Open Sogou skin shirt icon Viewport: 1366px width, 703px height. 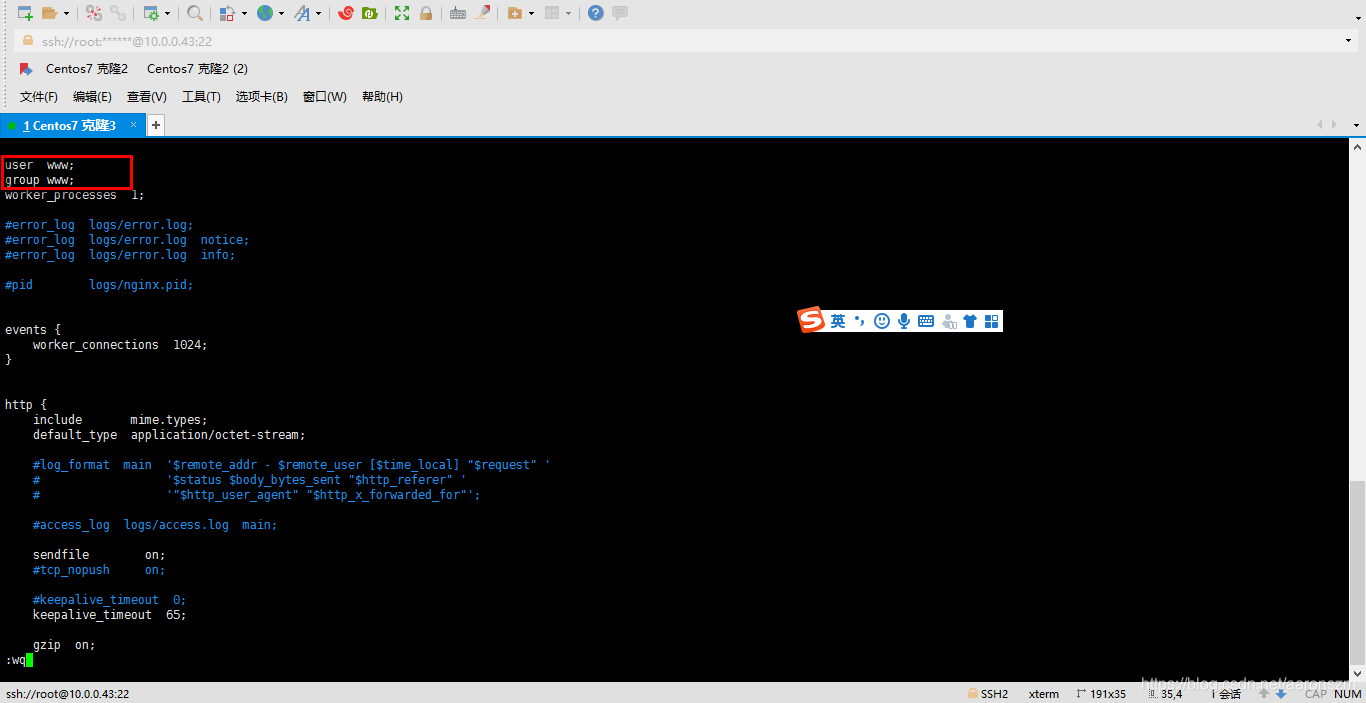coord(970,321)
